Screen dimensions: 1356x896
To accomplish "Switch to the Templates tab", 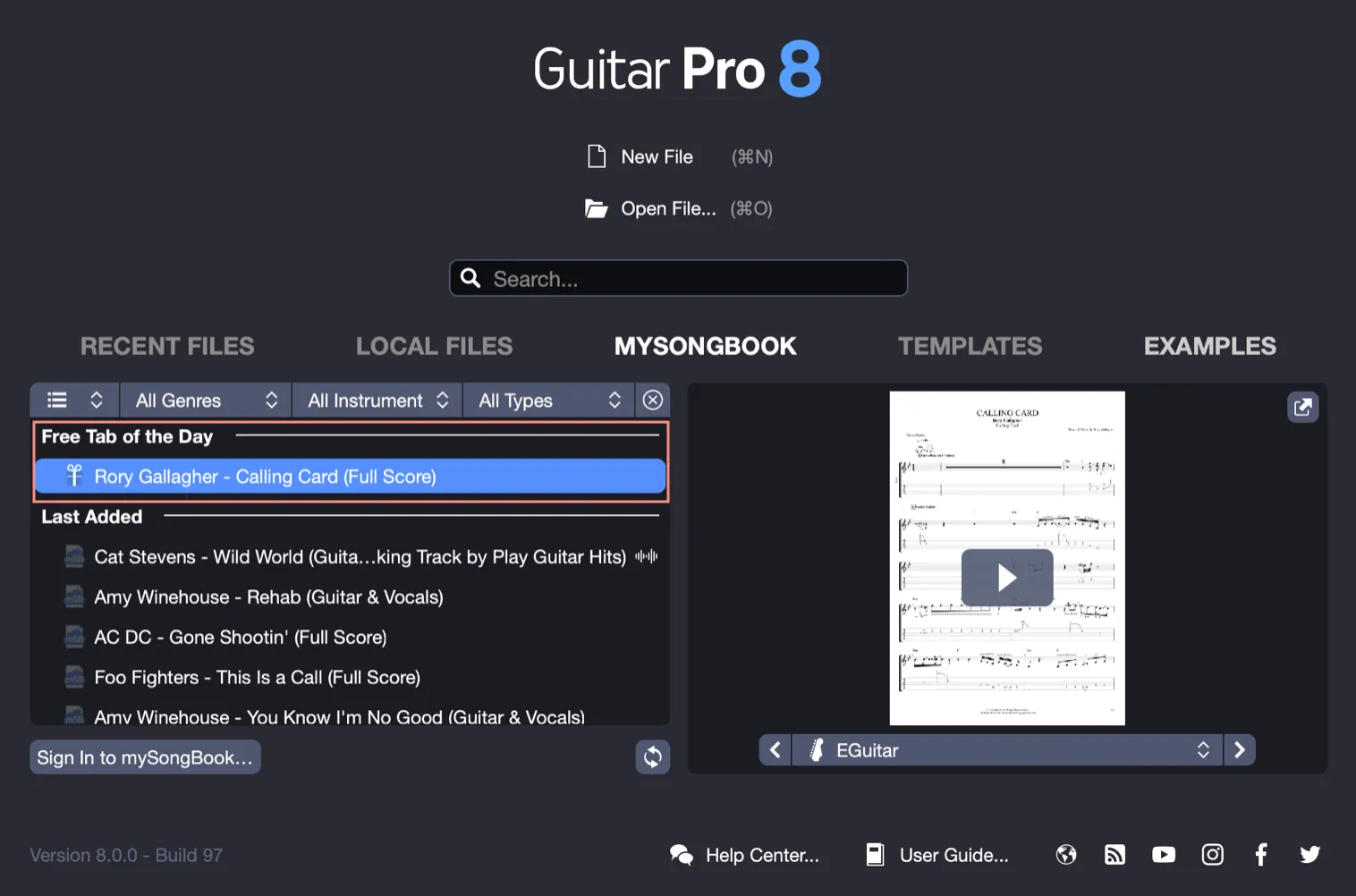I will [x=970, y=346].
